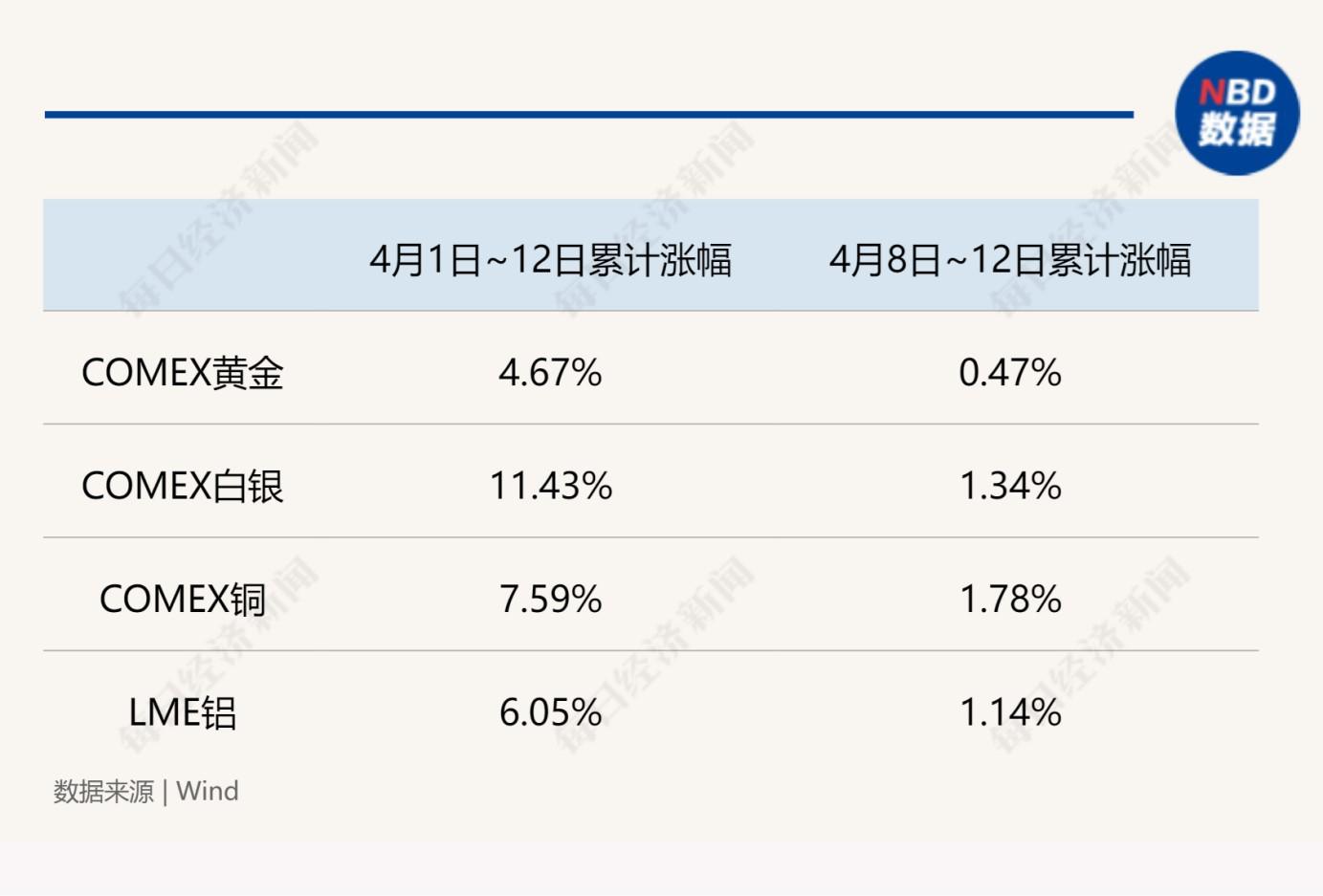The width and height of the screenshot is (1323, 896).
Task: Select the 11.43% value for COMEX白银
Action: coord(550,486)
